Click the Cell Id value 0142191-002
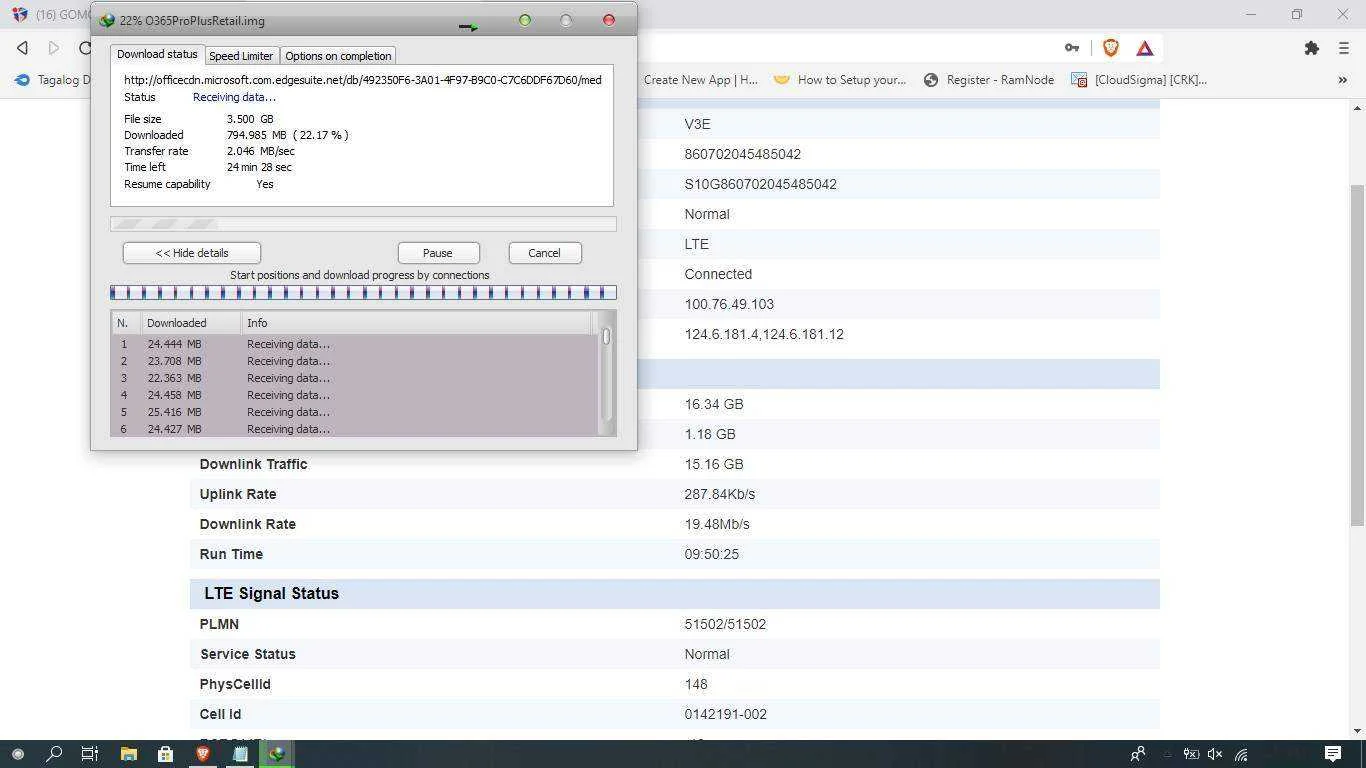This screenshot has width=1366, height=768. click(725, 714)
